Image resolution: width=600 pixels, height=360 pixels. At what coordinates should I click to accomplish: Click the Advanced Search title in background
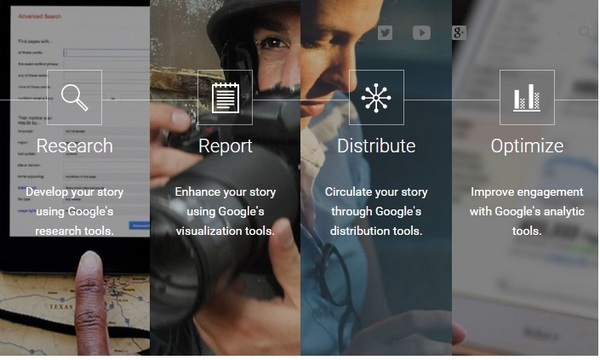tap(40, 16)
